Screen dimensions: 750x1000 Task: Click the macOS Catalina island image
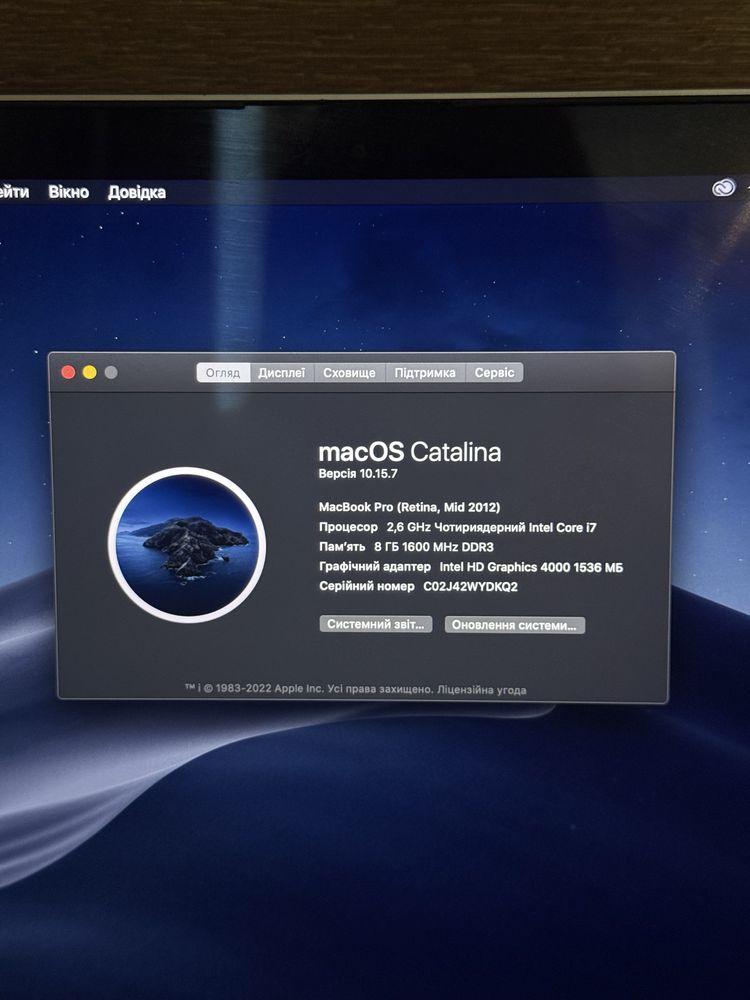[x=187, y=545]
